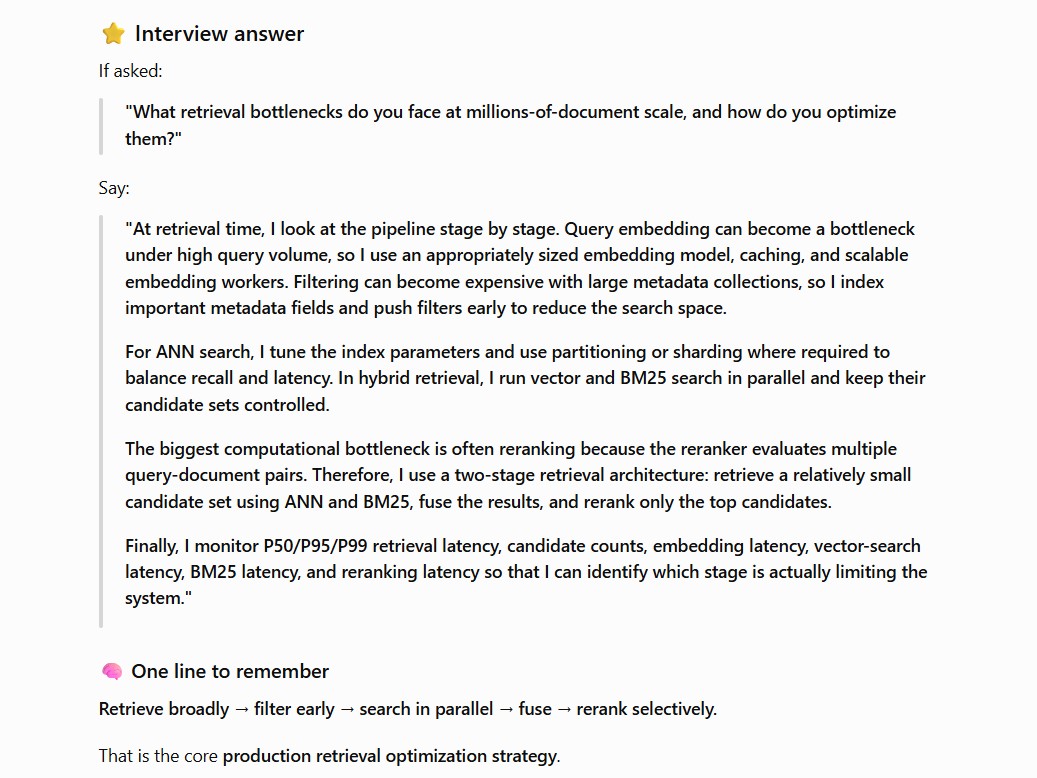1037x778 pixels.
Task: Click the bold 'production retrieval optimization strategy' text
Action: 391,756
